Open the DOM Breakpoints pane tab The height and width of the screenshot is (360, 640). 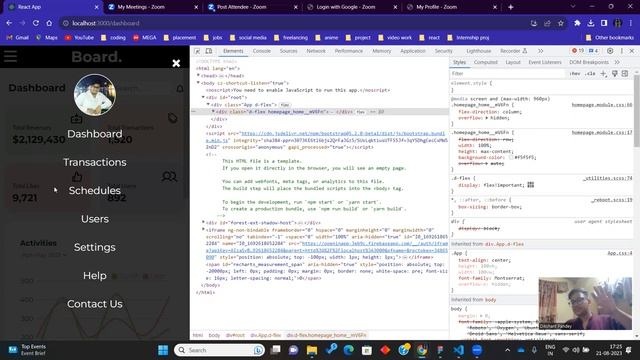coord(589,62)
